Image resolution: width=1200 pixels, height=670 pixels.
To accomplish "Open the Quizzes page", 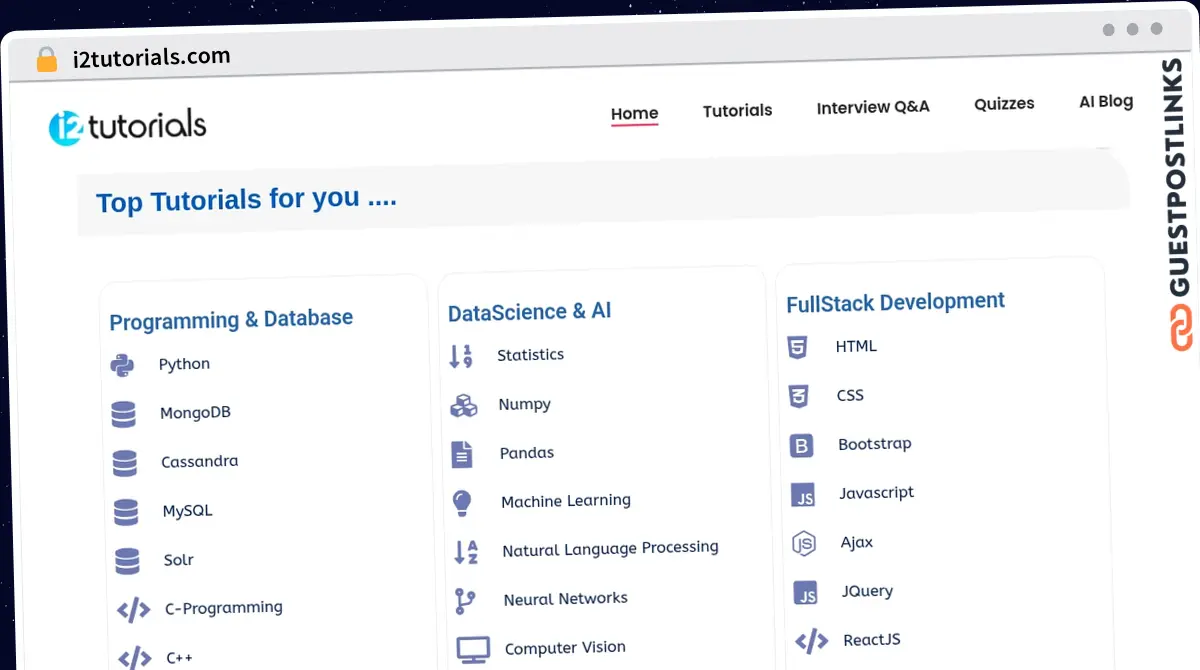I will 1004,103.
